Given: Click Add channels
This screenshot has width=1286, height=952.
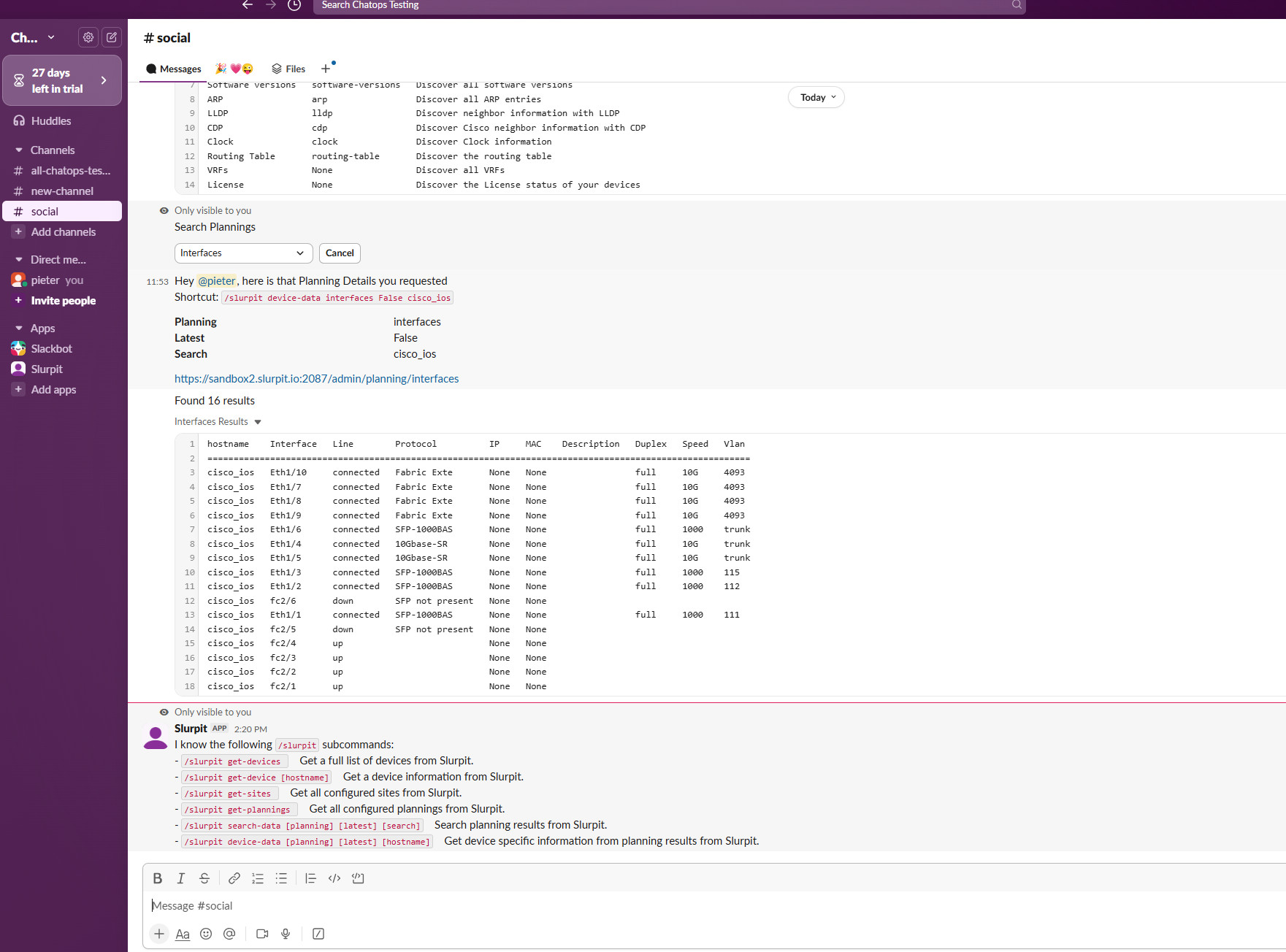Looking at the screenshot, I should (x=62, y=232).
